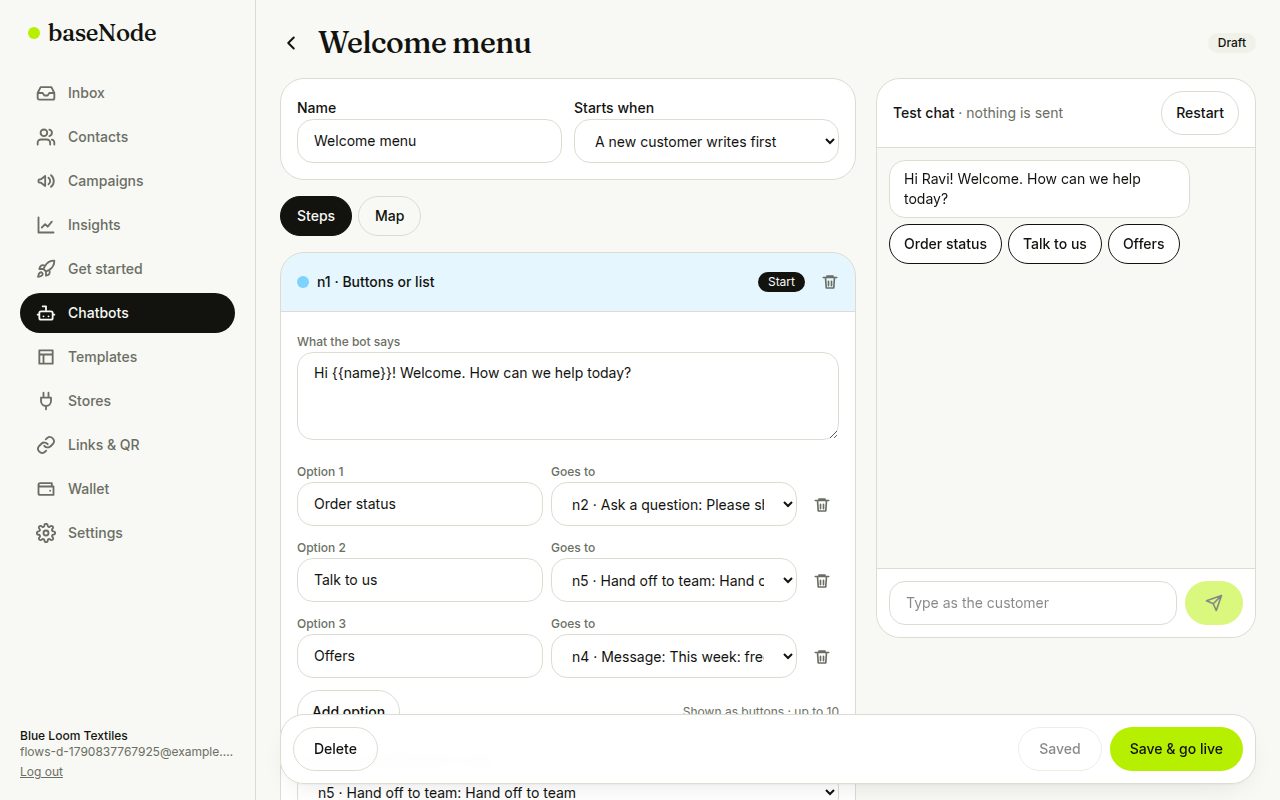Remove the Offers option via trash icon

pyautogui.click(x=822, y=657)
